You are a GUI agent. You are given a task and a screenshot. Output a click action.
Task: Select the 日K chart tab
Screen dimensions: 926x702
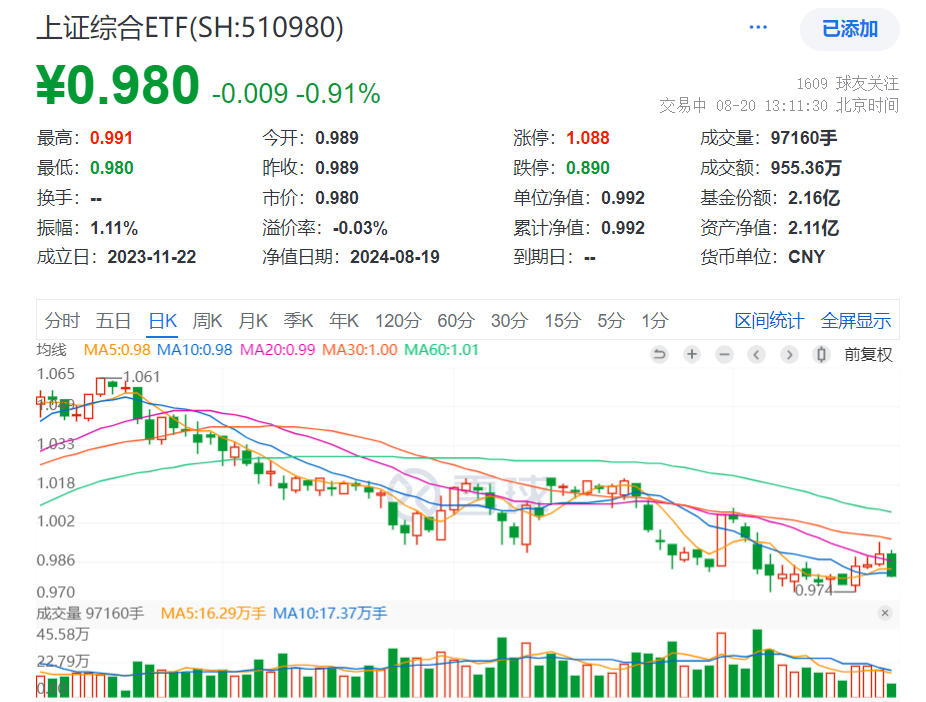pos(162,321)
